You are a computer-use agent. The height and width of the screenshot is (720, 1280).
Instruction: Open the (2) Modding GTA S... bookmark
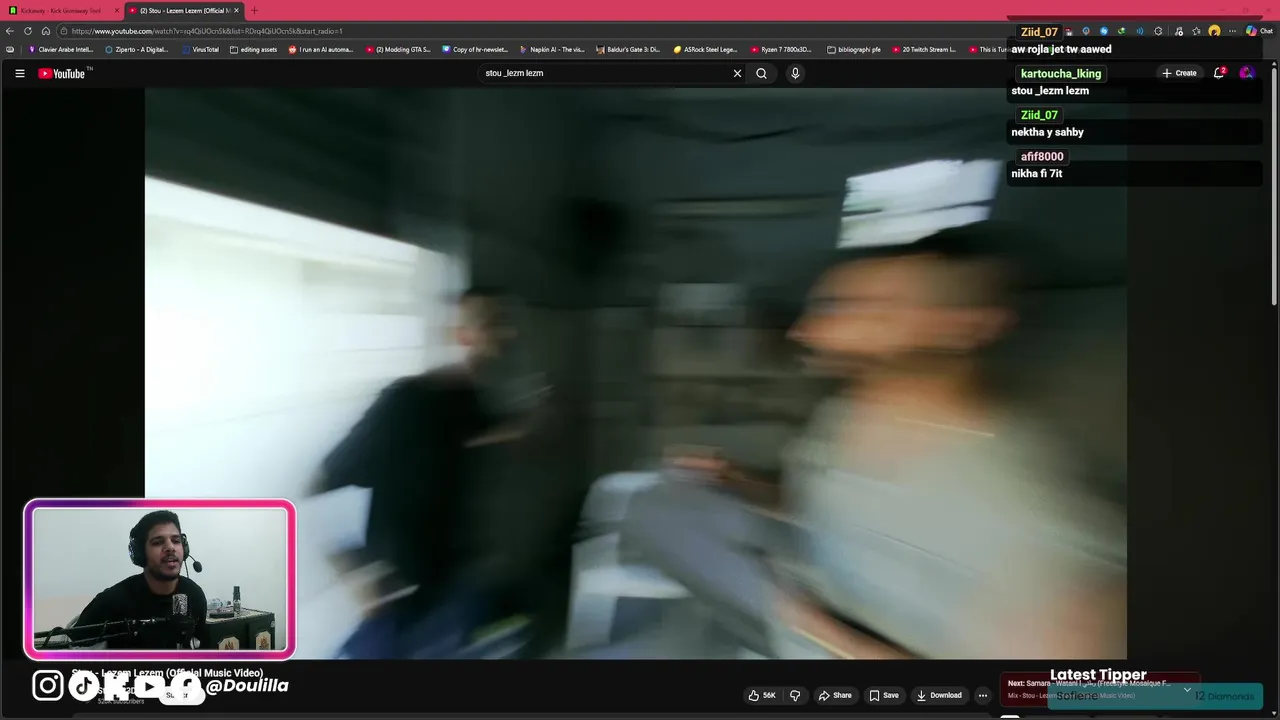pos(398,49)
